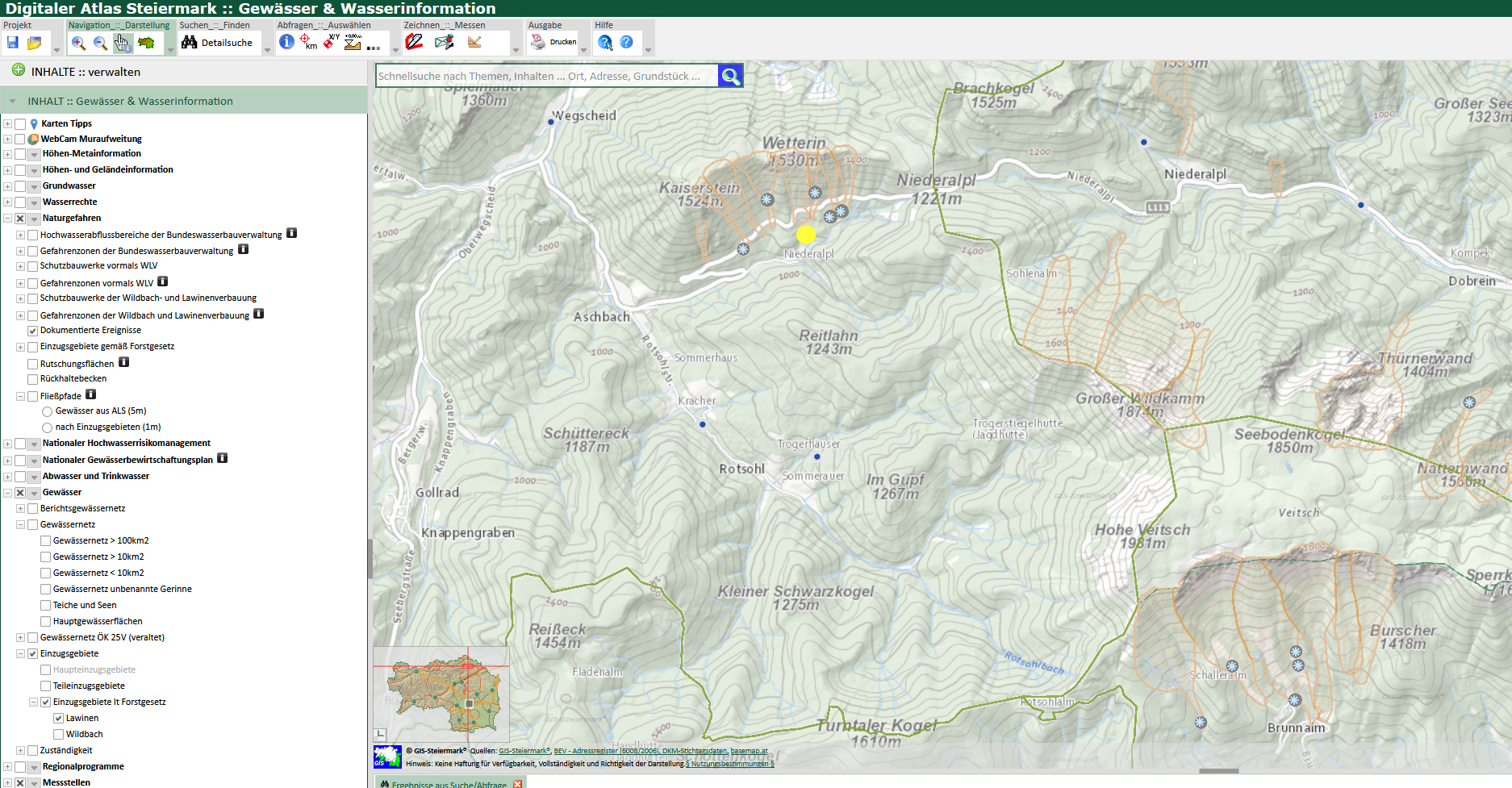Click INHALTE :: verwalten

[x=86, y=72]
